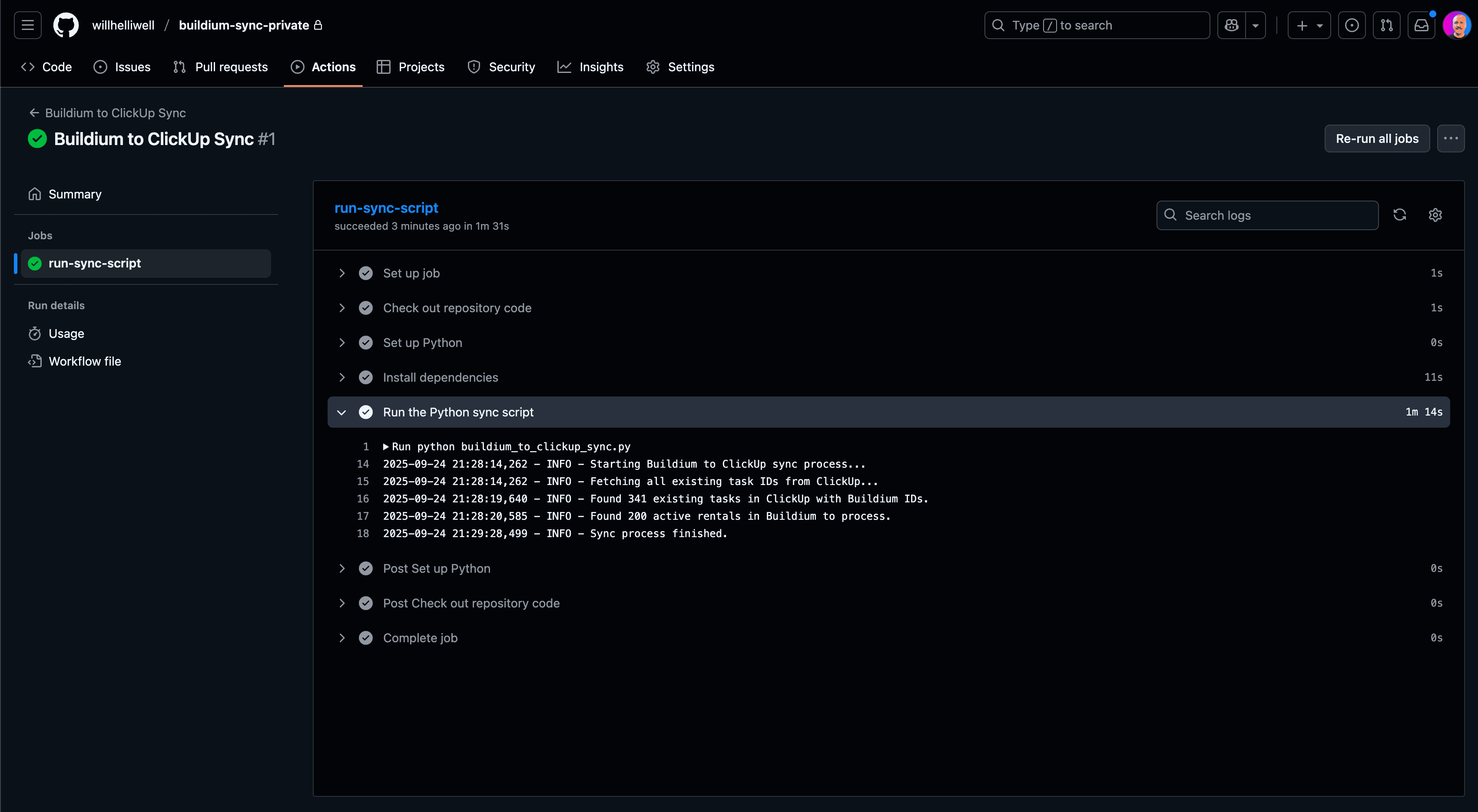
Task: Click the pull requests header icon
Action: 1386,25
